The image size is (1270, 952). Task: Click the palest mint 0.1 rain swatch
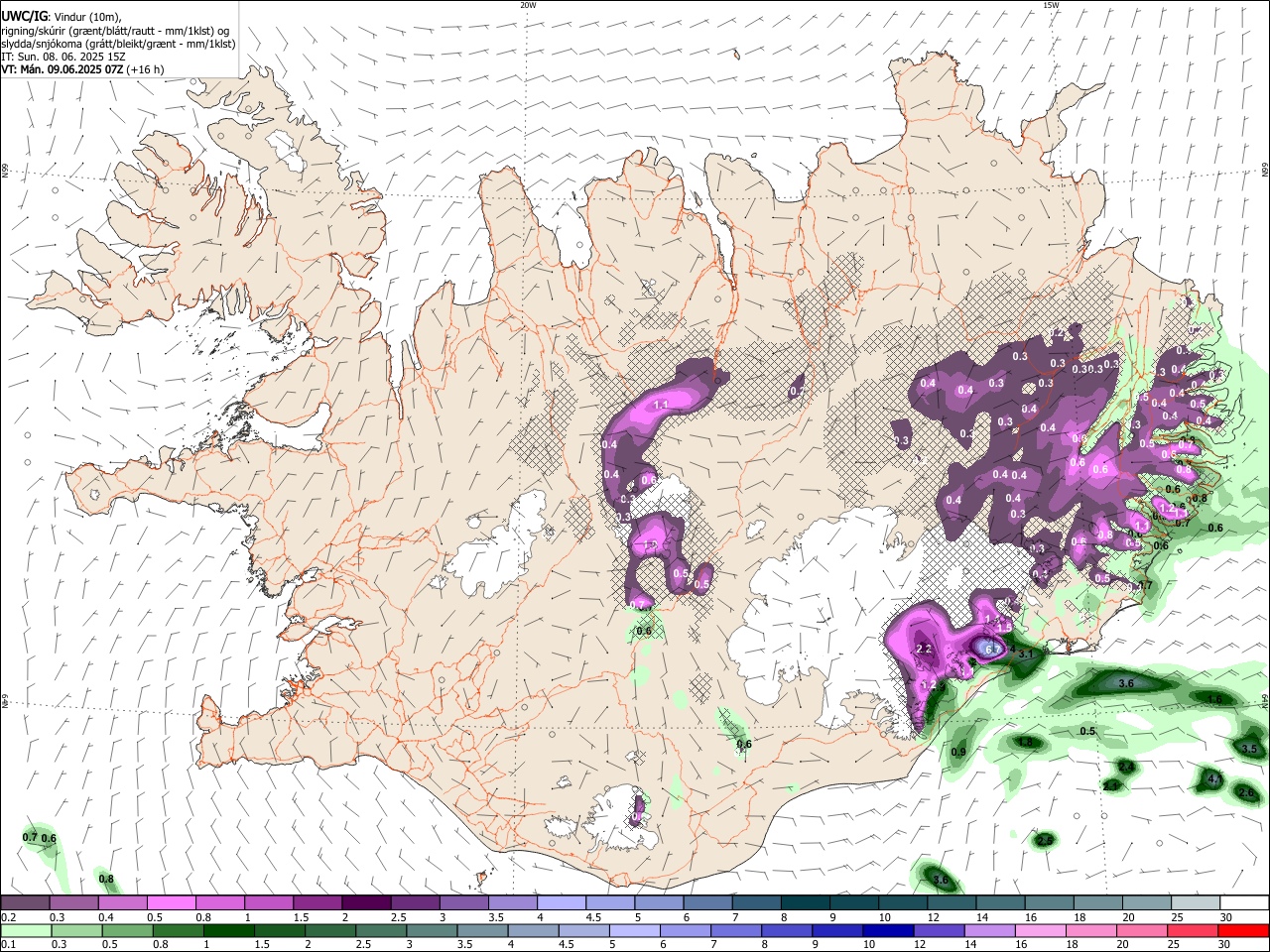pyautogui.click(x=25, y=930)
